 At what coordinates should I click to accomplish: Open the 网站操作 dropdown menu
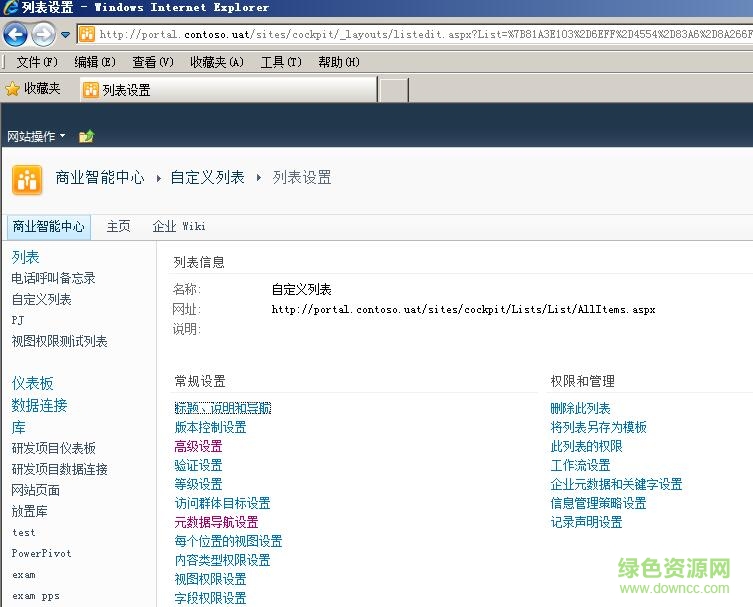tap(36, 136)
